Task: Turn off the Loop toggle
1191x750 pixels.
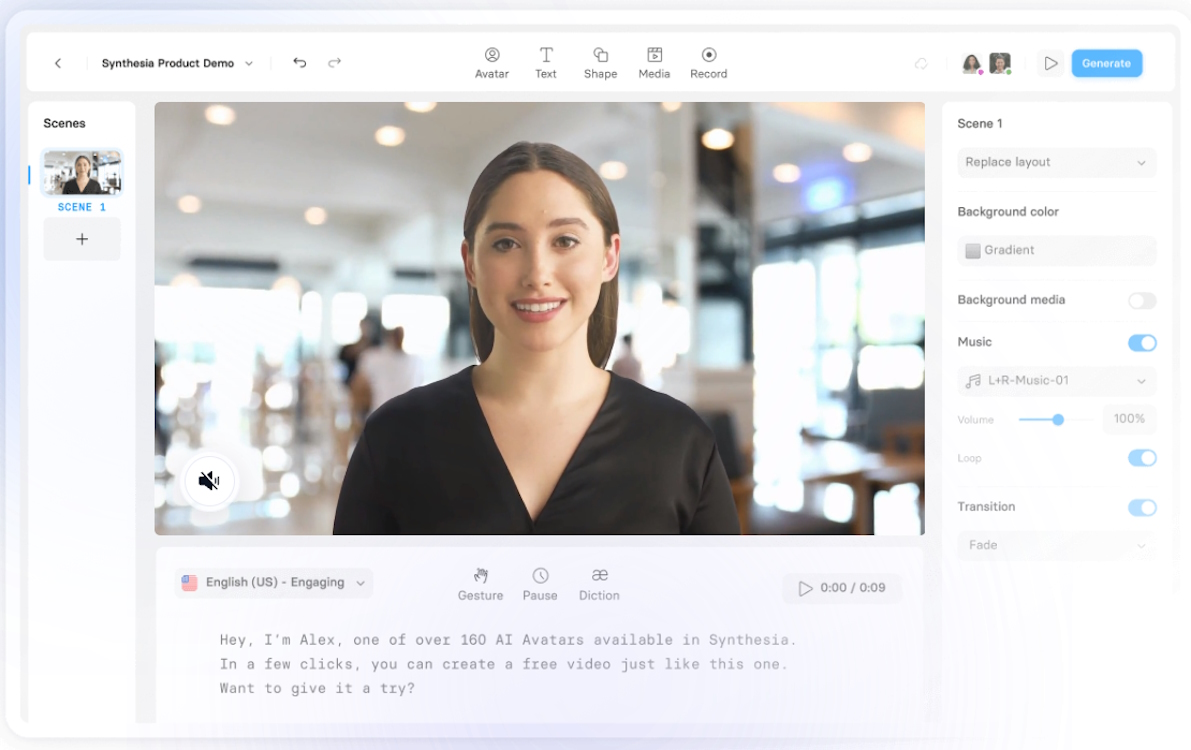Action: point(1141,458)
